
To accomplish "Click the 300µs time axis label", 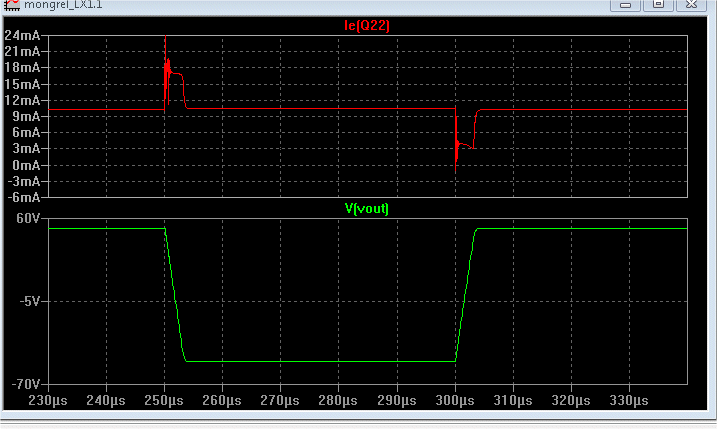I will click(455, 401).
